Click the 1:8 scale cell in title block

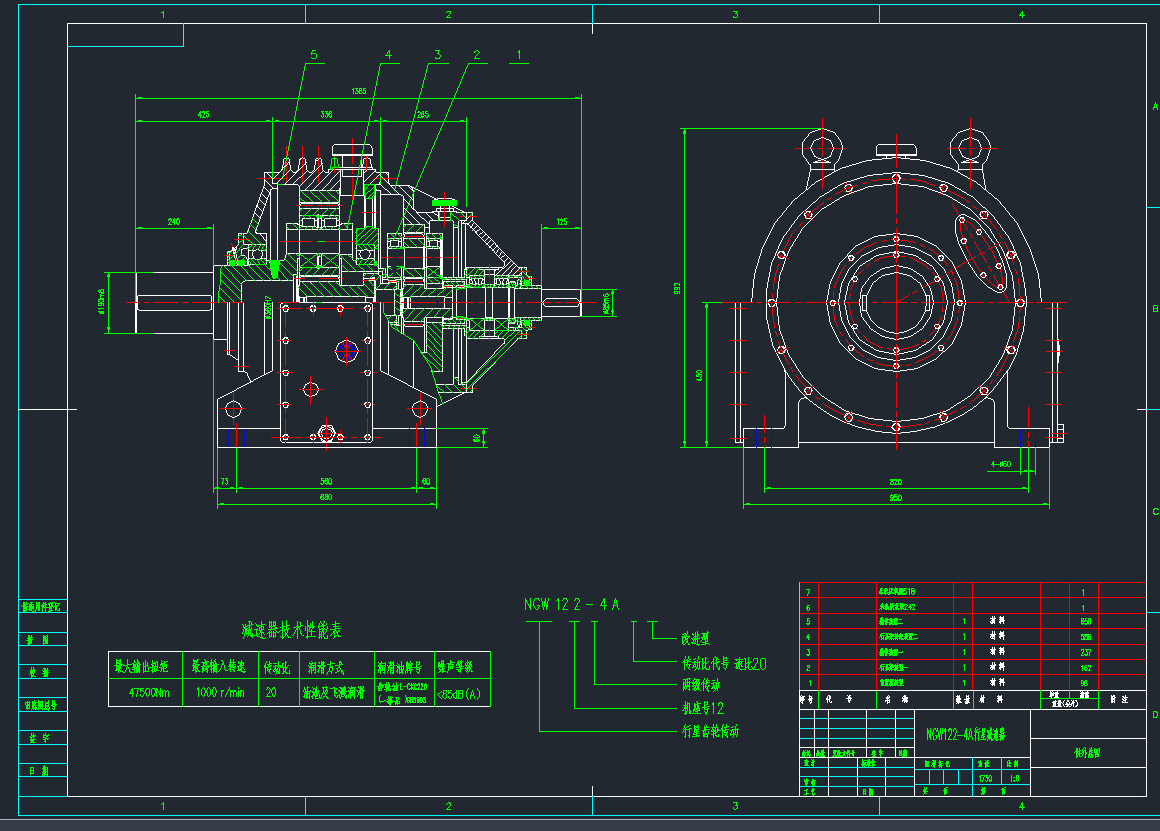click(1015, 777)
